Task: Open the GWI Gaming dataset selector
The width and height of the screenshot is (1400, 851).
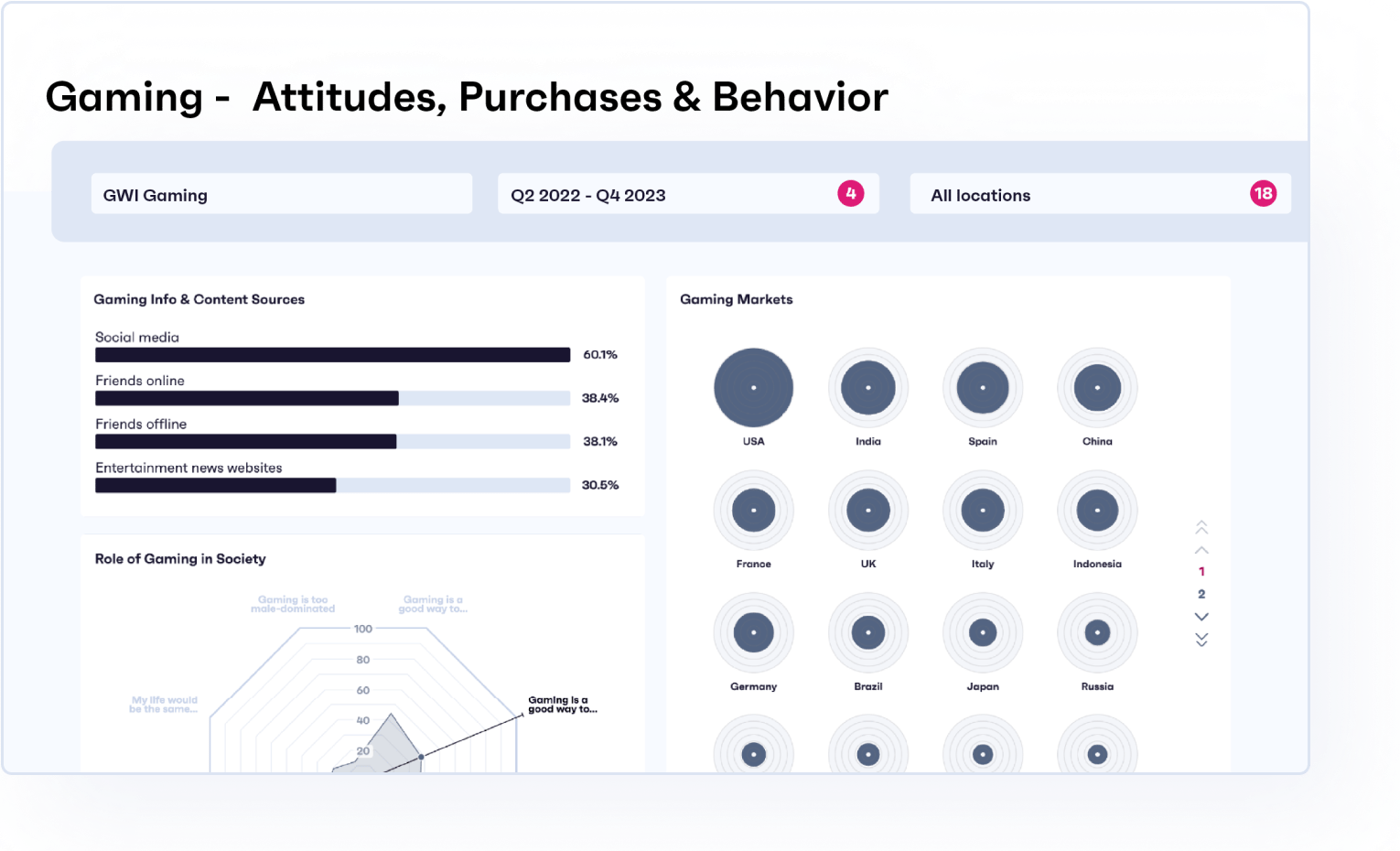Action: 281,194
